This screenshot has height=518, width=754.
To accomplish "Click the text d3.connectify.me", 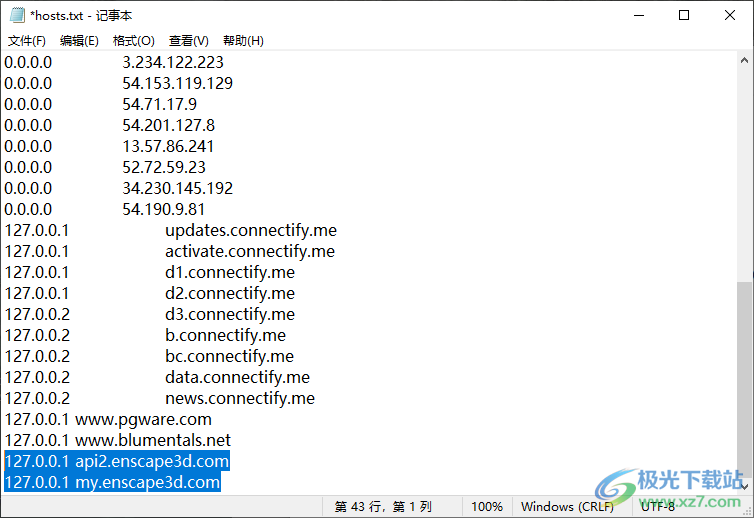I will click(230, 315).
